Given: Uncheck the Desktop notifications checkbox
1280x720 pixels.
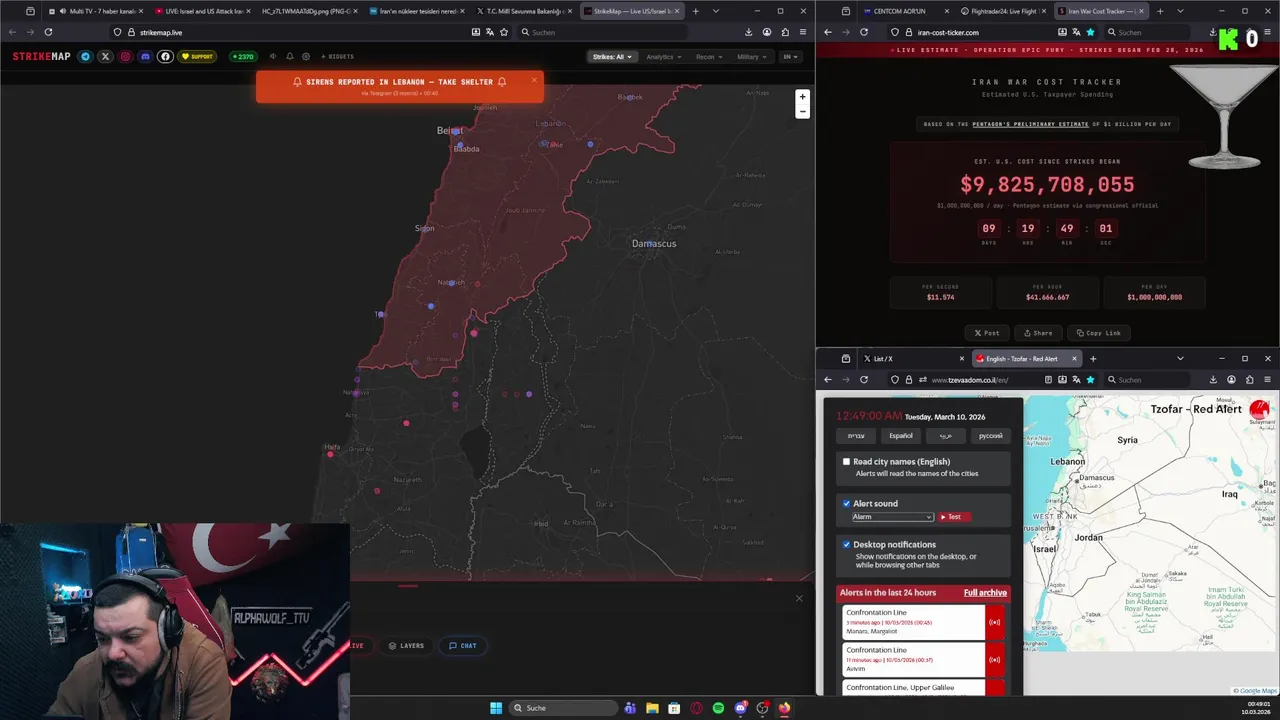Looking at the screenshot, I should click(846, 545).
